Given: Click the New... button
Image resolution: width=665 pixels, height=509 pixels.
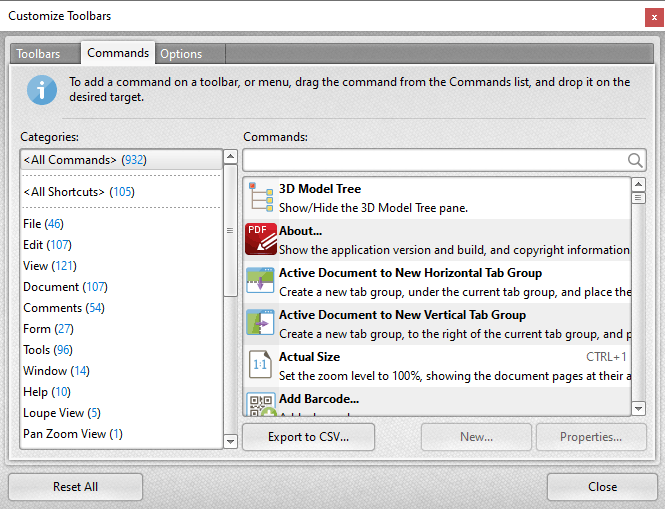Looking at the screenshot, I should [x=476, y=436].
